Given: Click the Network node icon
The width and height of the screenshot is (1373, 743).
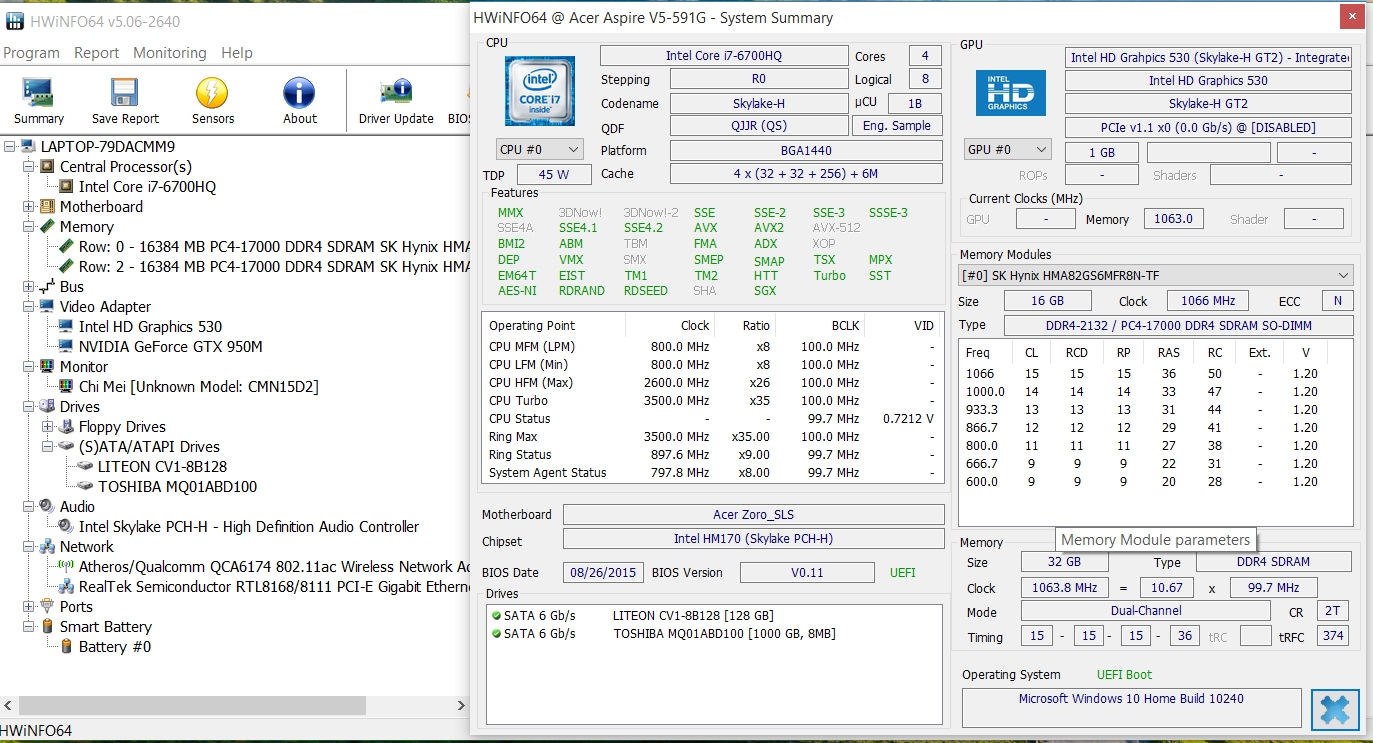Looking at the screenshot, I should tap(47, 547).
